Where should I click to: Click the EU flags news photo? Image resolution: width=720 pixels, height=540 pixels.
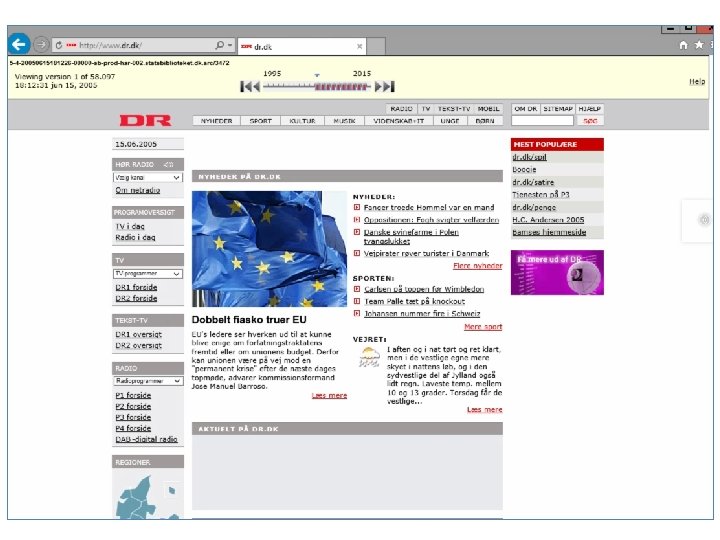[269, 249]
